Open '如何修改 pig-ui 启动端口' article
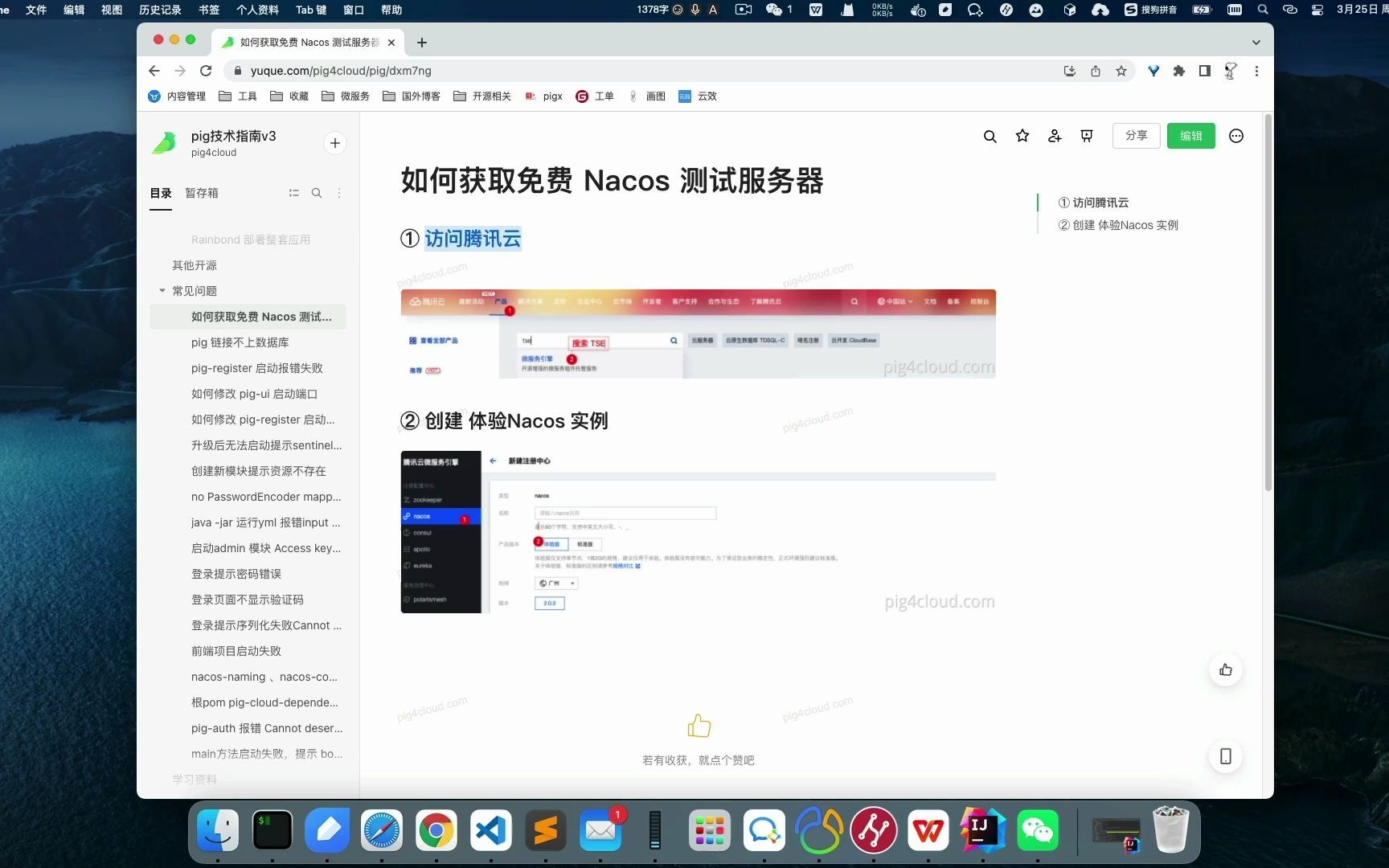 (254, 394)
